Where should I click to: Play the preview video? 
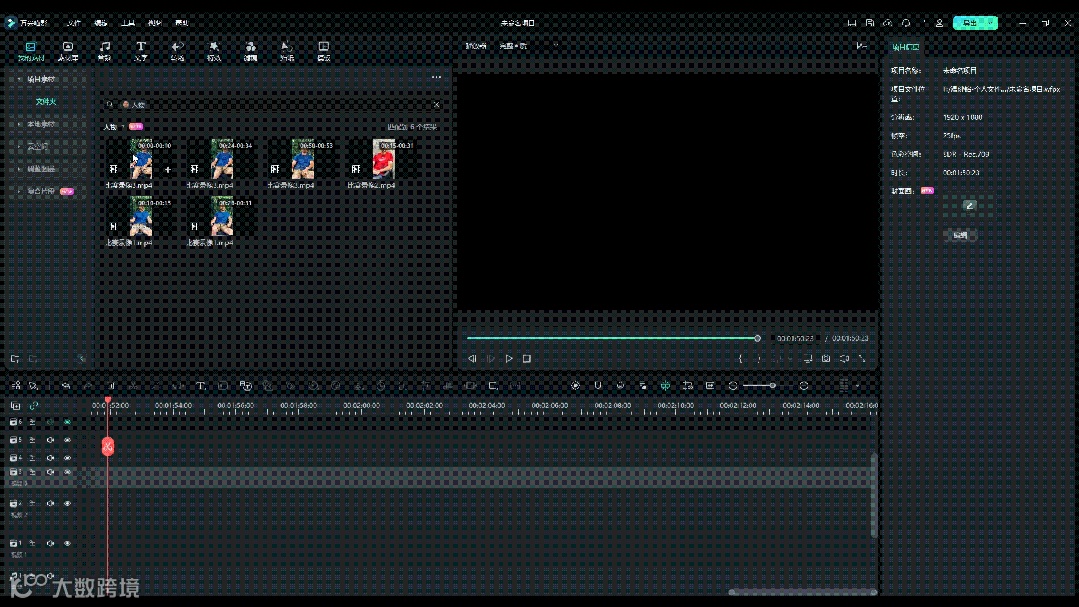tap(509, 359)
